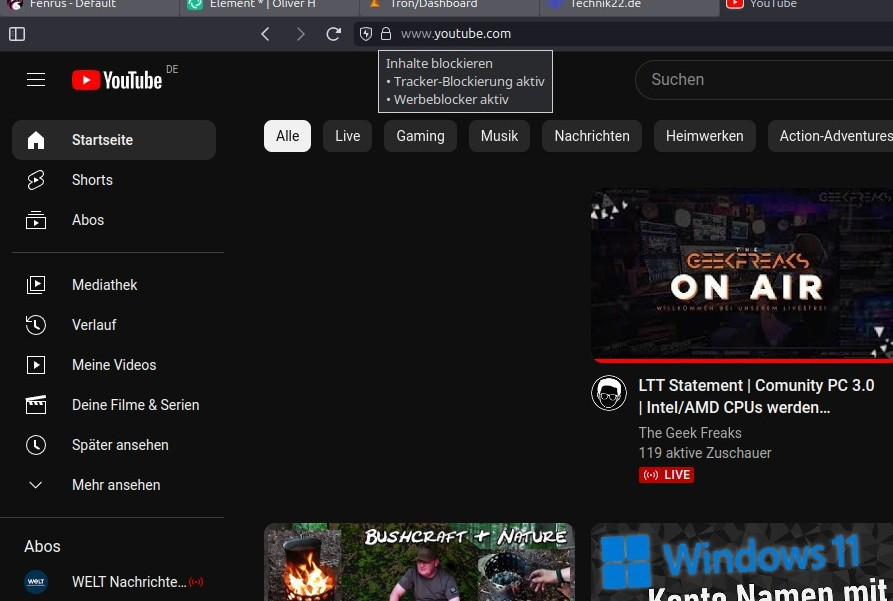Open the YouTube hamburger guide menu

click(36, 80)
